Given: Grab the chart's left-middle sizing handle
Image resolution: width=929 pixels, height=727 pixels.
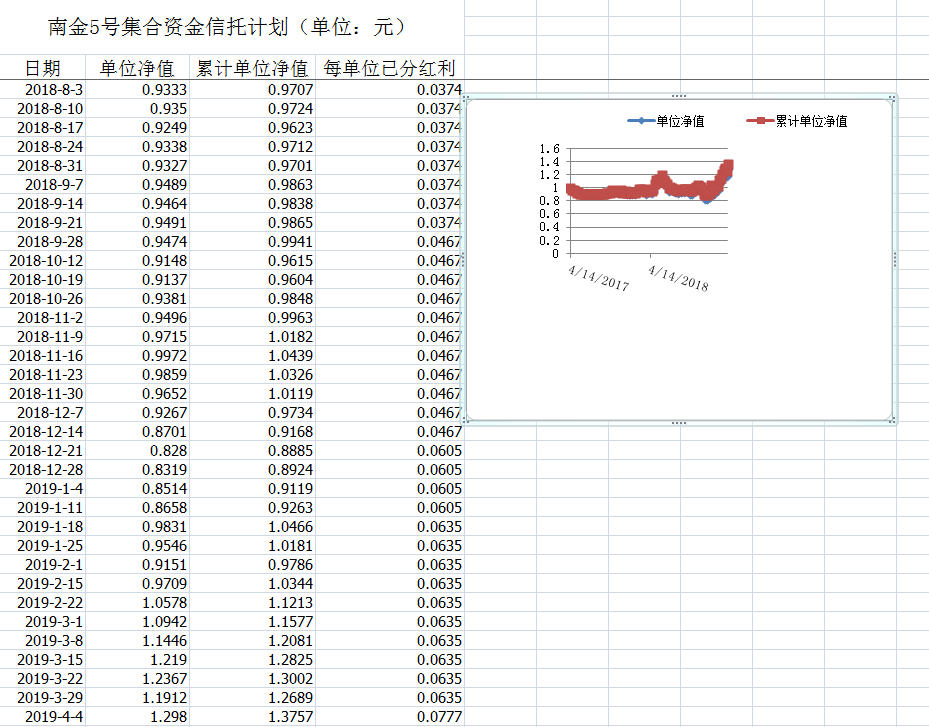Looking at the screenshot, I should (463, 260).
